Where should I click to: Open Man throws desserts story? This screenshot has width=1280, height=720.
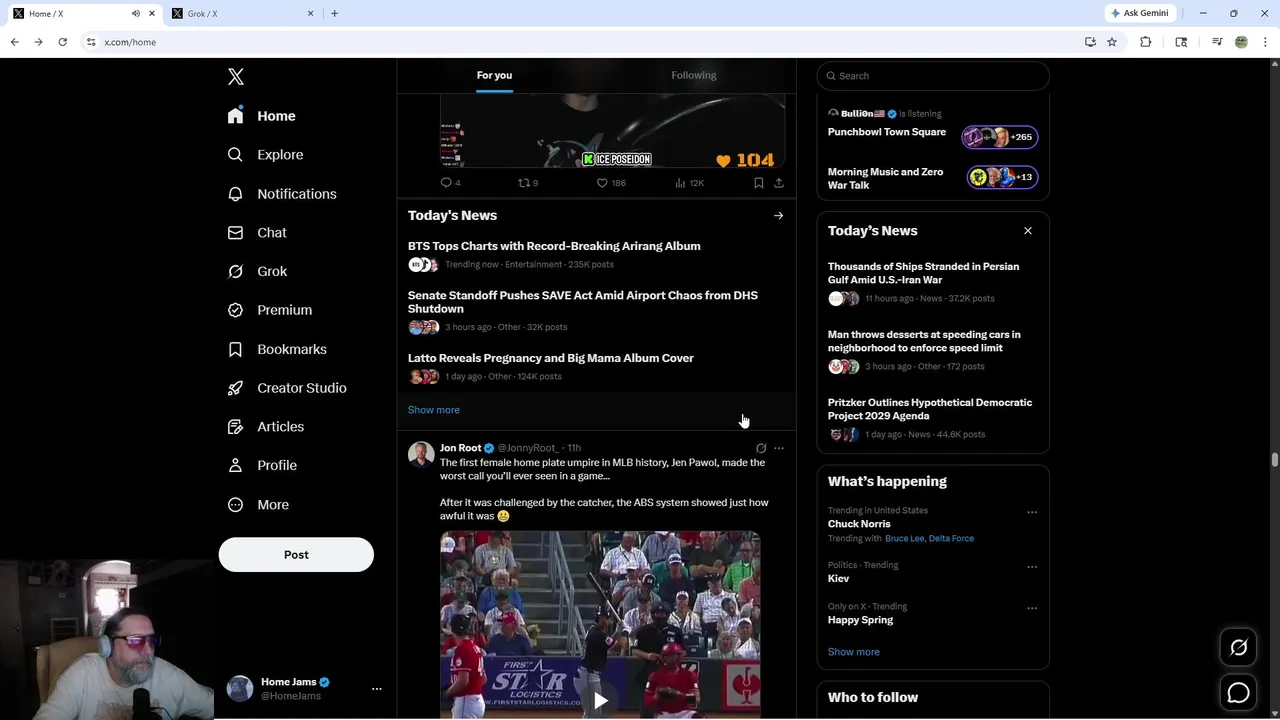(924, 341)
